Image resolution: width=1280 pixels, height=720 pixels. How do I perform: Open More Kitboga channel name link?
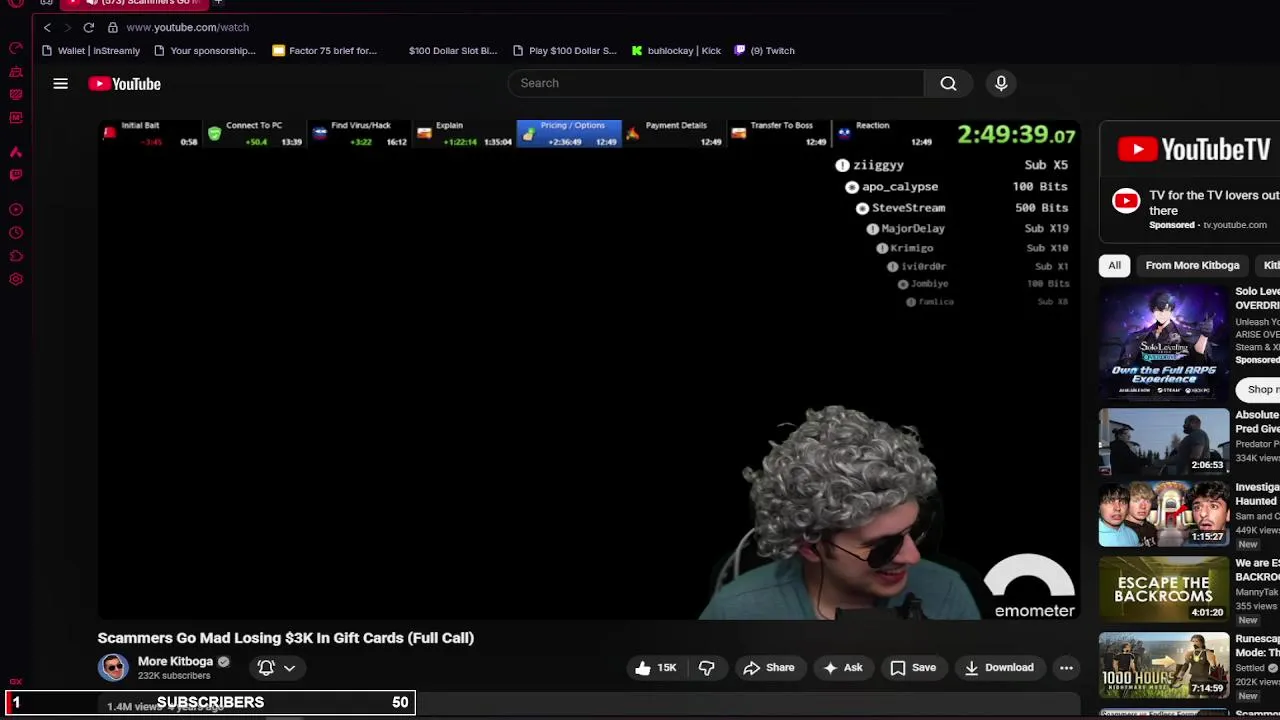point(175,661)
